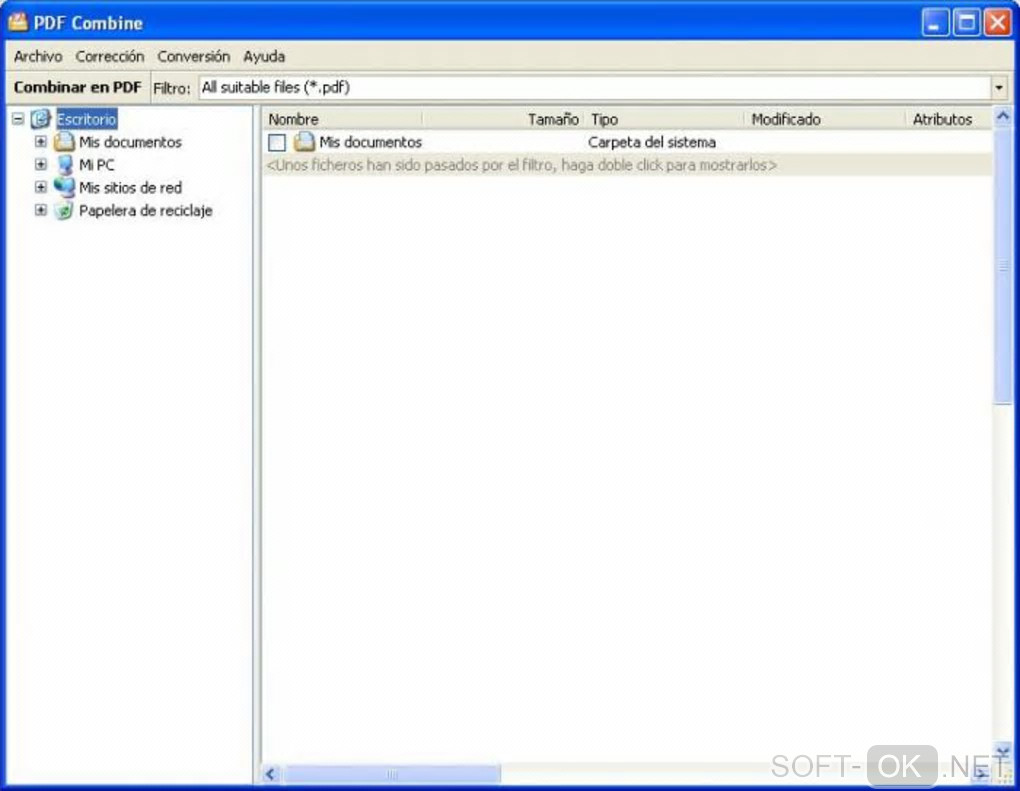This screenshot has height=791, width=1020.
Task: Click the PDF Combine title bar app icon
Action: coord(18,22)
